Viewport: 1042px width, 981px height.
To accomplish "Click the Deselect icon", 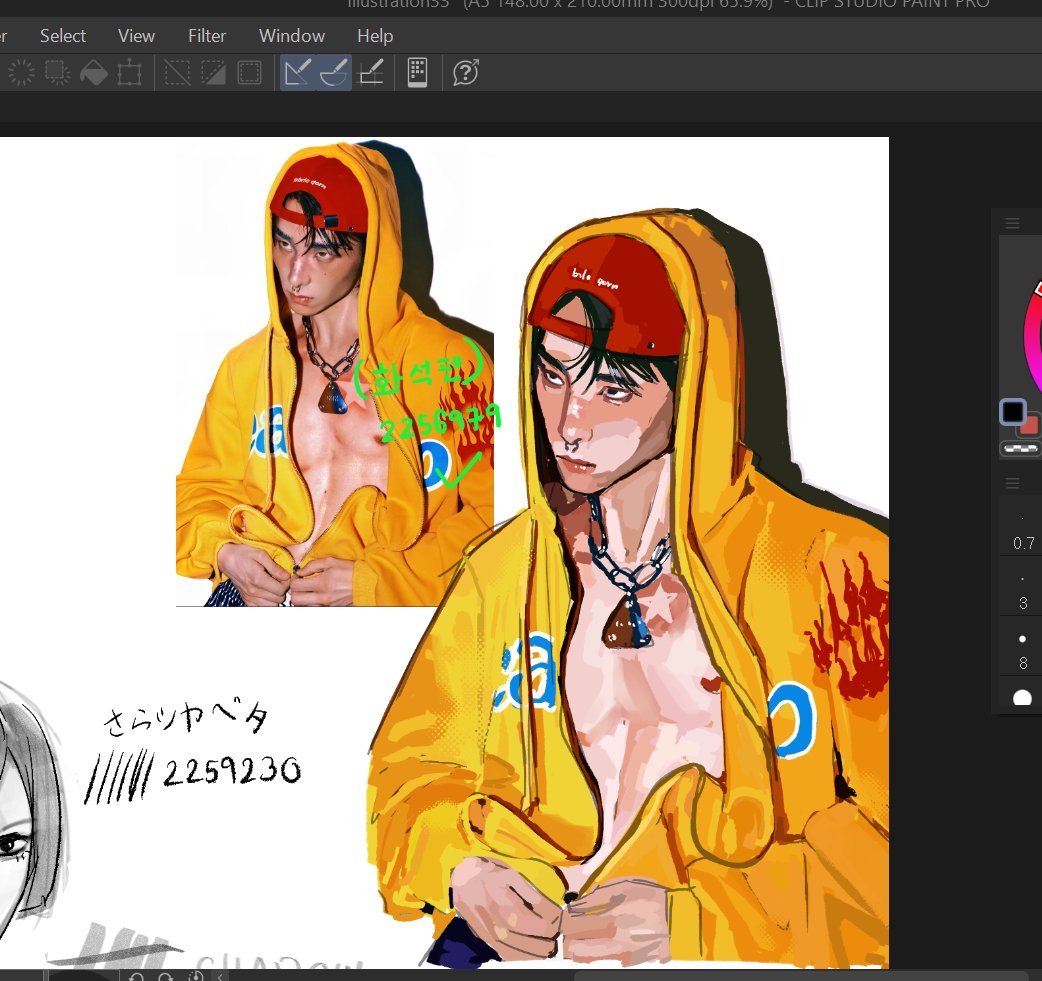I will [x=177, y=72].
